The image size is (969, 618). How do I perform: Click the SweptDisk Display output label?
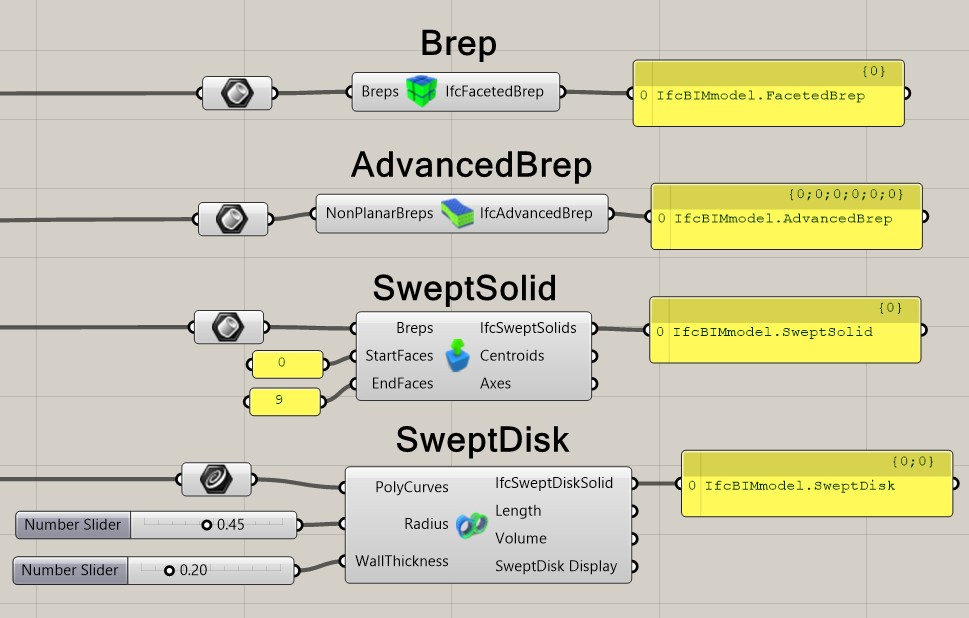(x=556, y=566)
